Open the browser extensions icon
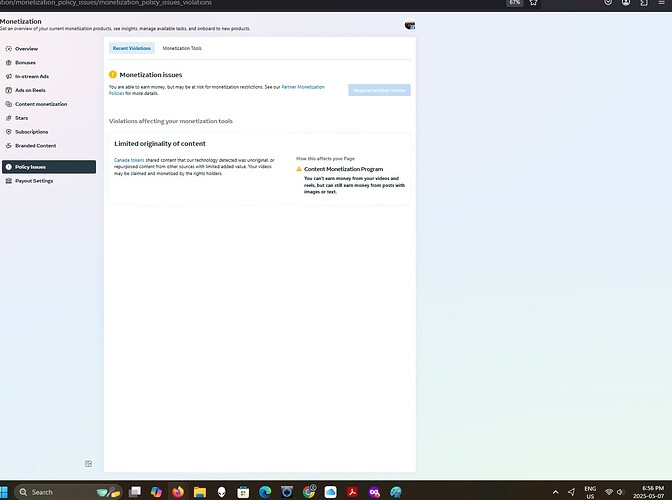672x500 pixels. click(644, 3)
